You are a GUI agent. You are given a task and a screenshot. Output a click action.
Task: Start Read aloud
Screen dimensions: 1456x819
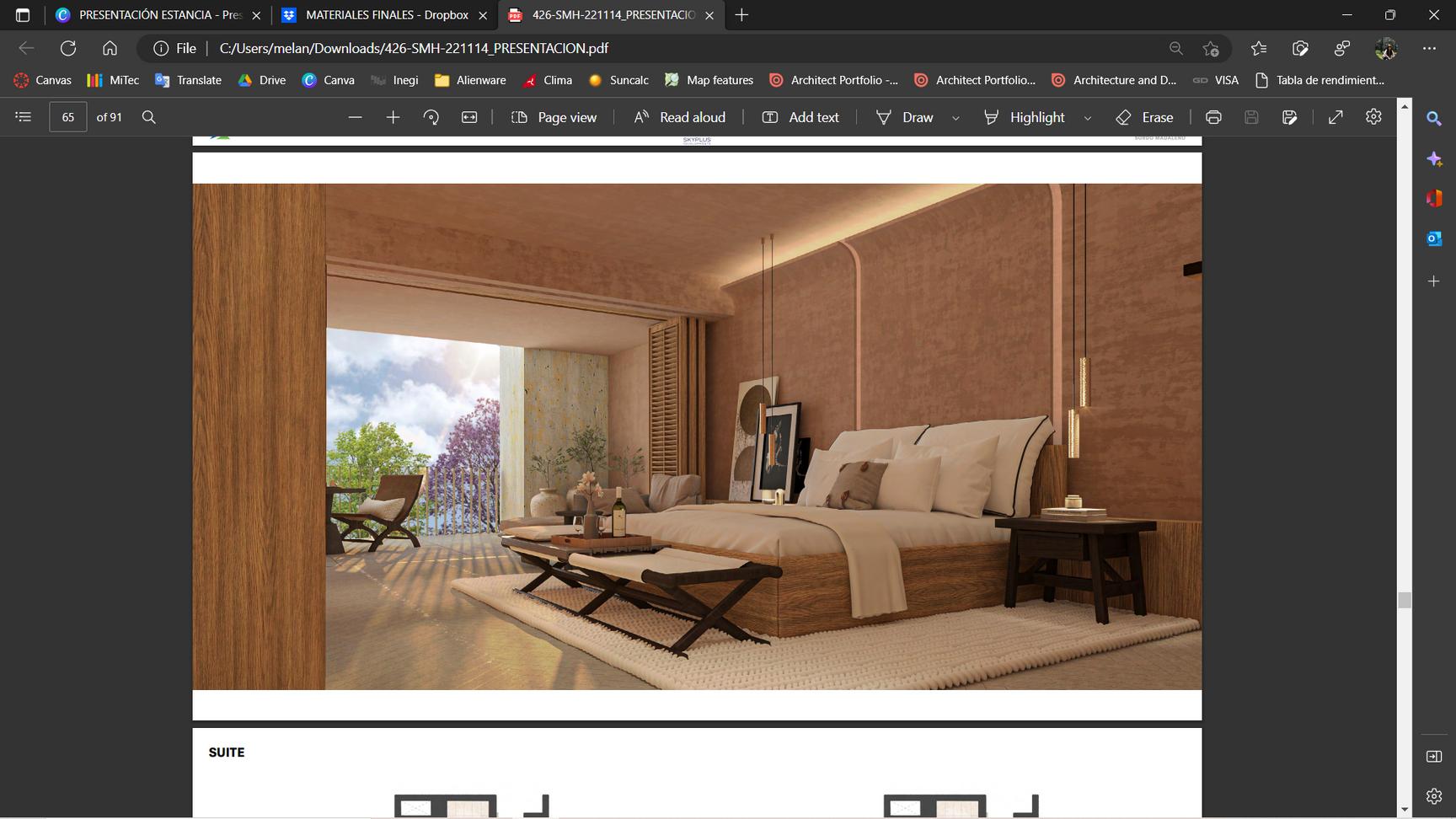679,117
